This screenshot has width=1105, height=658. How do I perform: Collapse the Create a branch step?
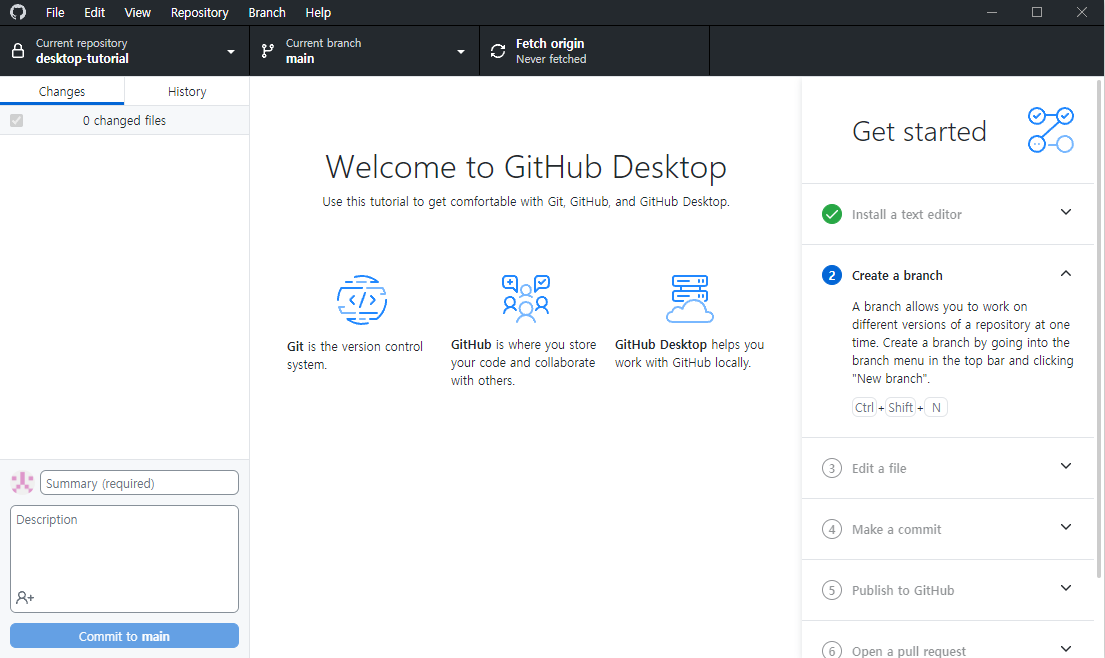pos(1066,273)
